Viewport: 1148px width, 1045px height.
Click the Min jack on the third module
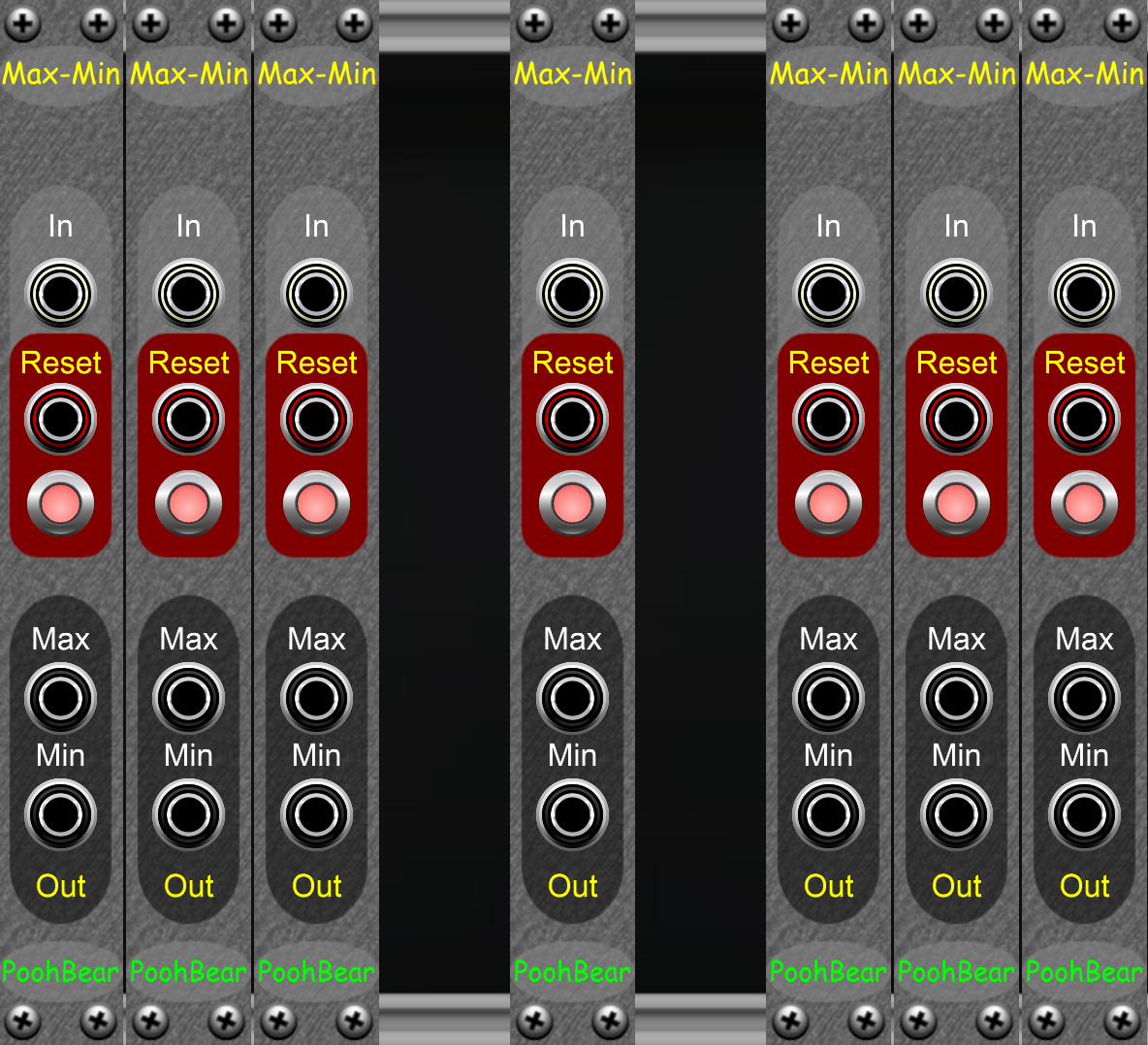pyautogui.click(x=315, y=812)
